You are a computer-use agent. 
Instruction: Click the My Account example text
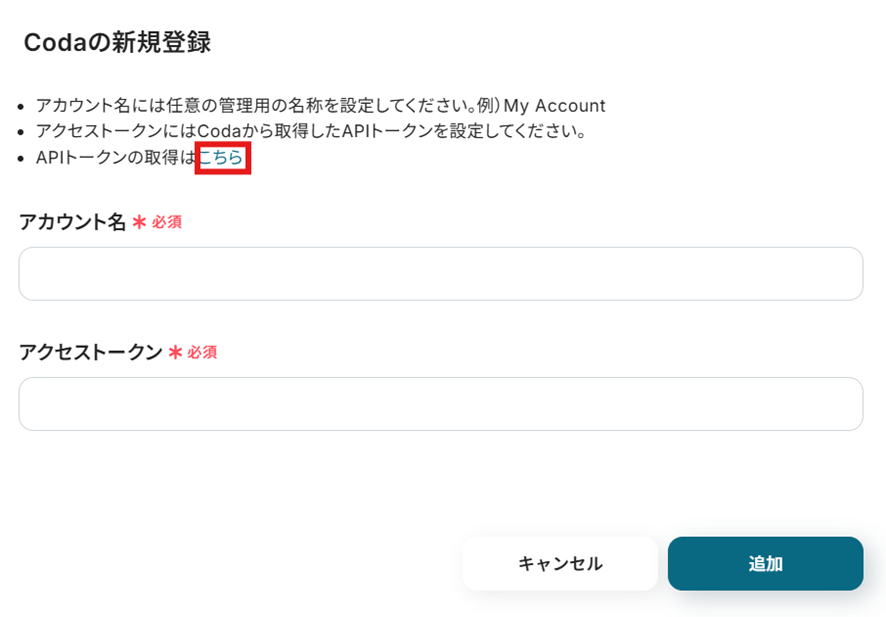point(555,106)
